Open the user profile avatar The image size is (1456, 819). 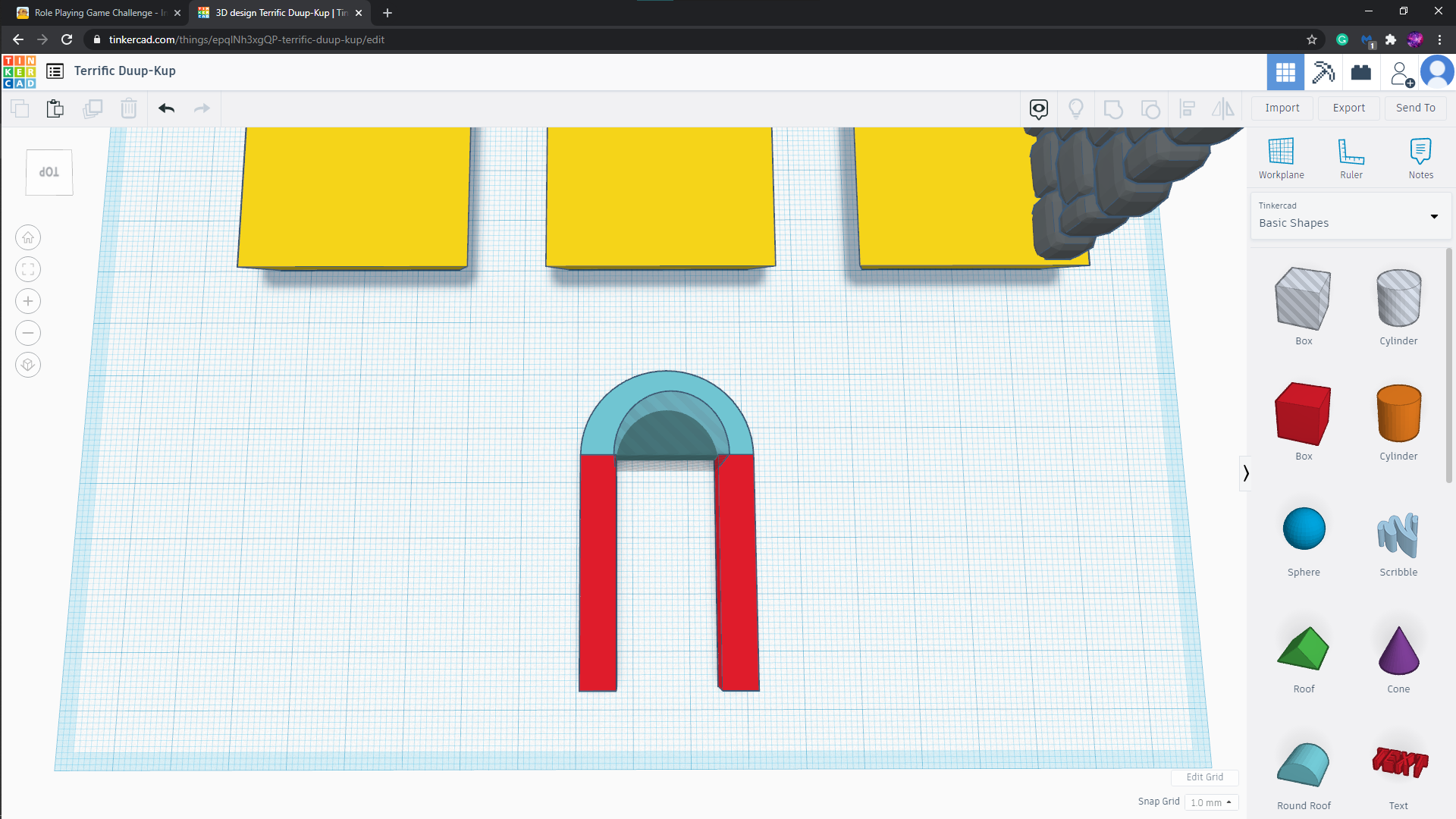coord(1437,72)
